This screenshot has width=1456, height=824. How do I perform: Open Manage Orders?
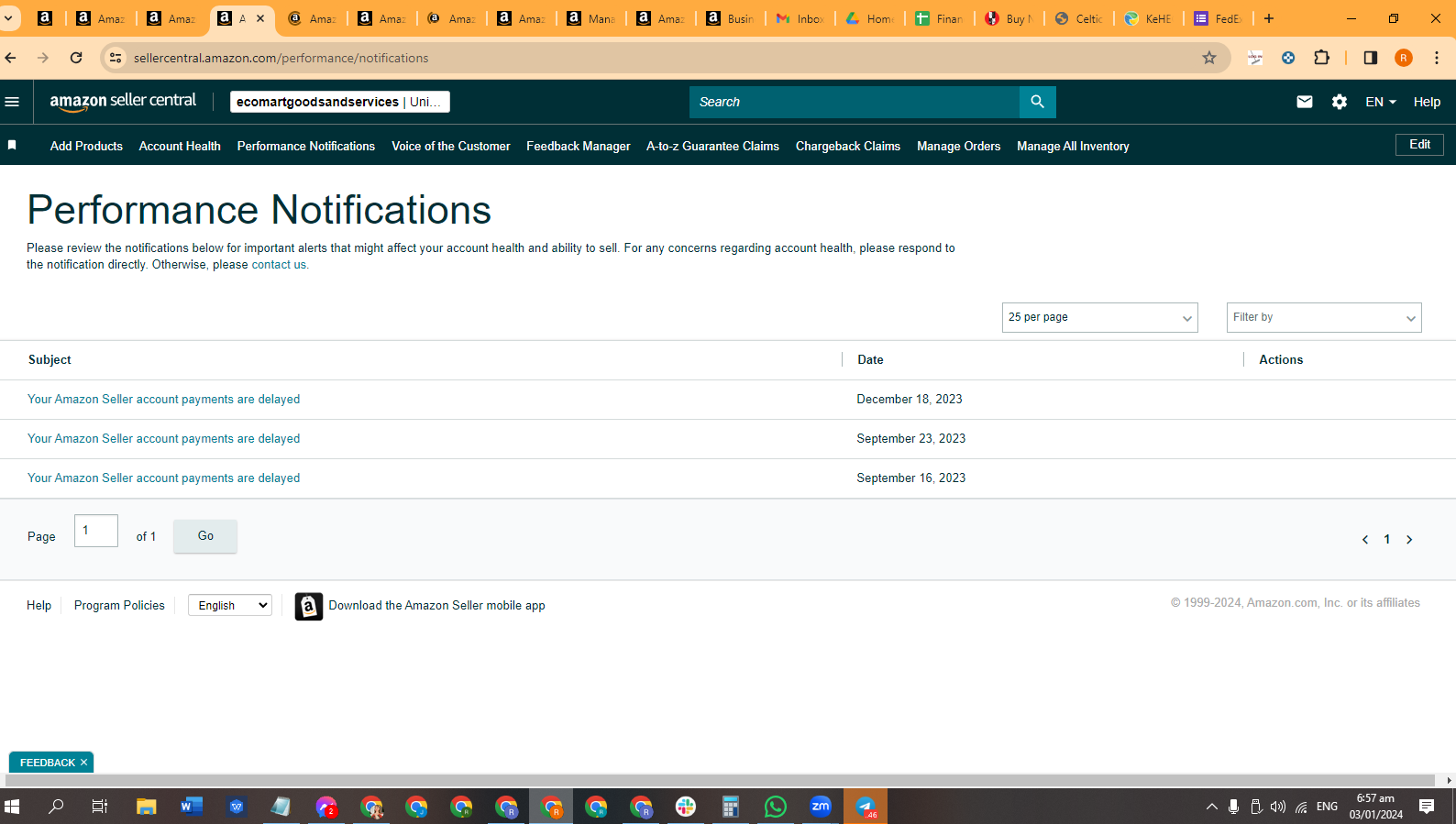pyautogui.click(x=958, y=146)
